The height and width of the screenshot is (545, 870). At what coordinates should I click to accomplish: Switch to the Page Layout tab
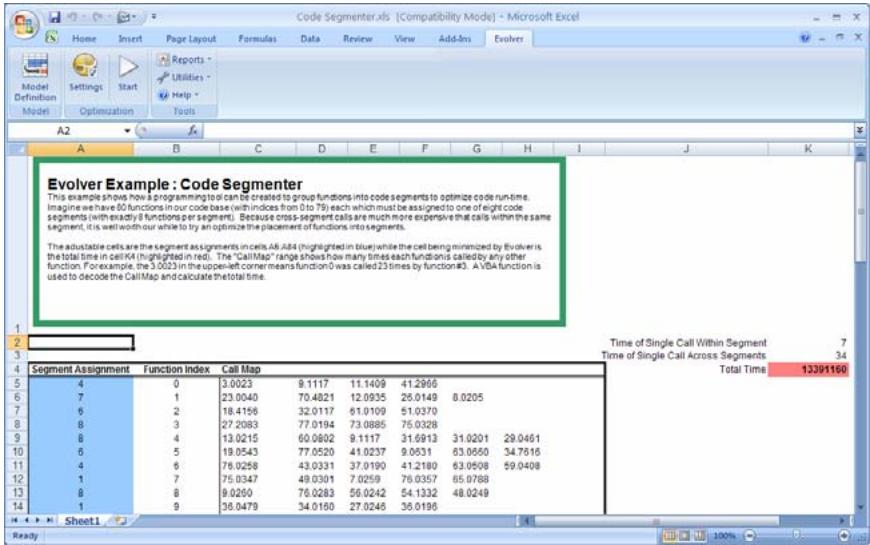point(191,39)
